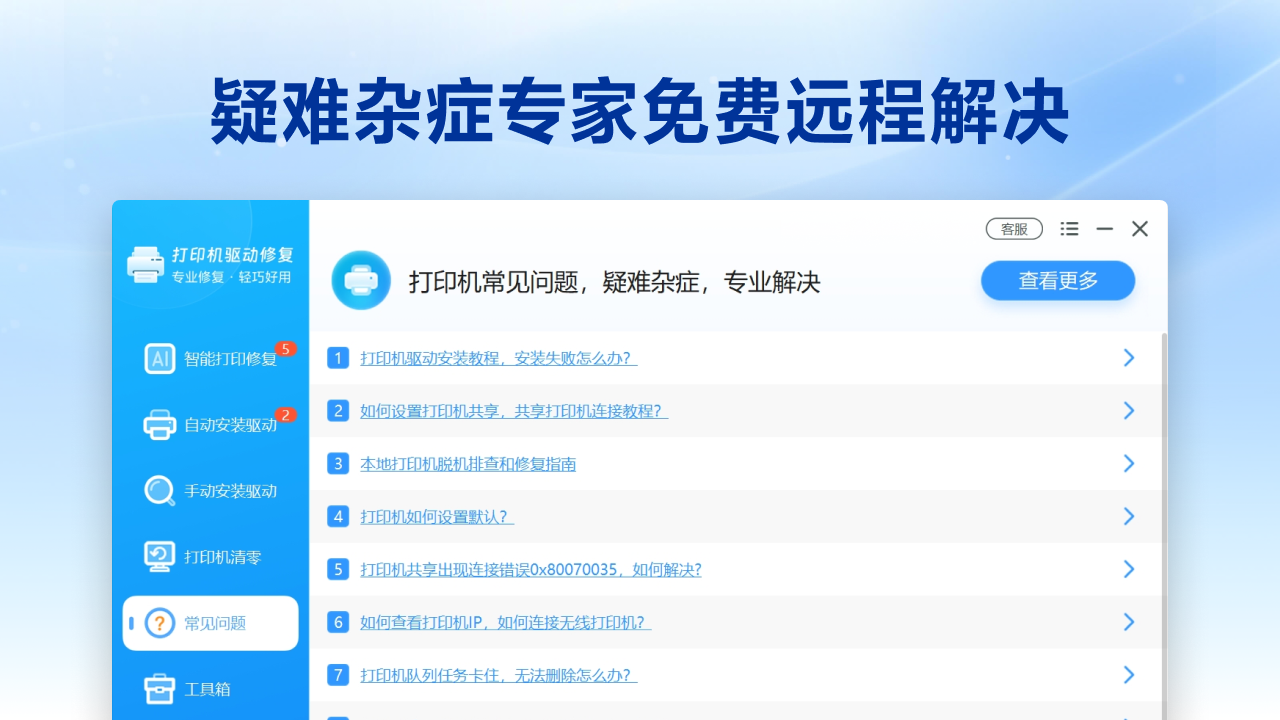The height and width of the screenshot is (720, 1280).
Task: Switch to the 常见问题 section
Action: coord(210,622)
